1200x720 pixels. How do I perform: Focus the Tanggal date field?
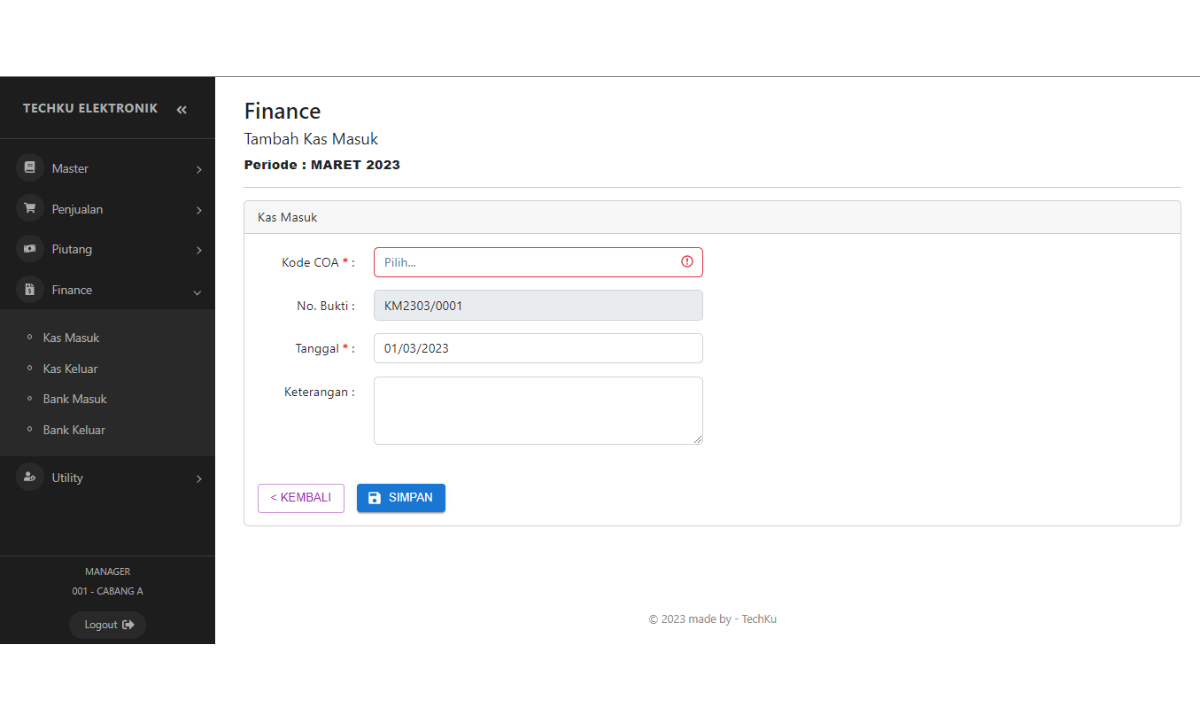[538, 348]
